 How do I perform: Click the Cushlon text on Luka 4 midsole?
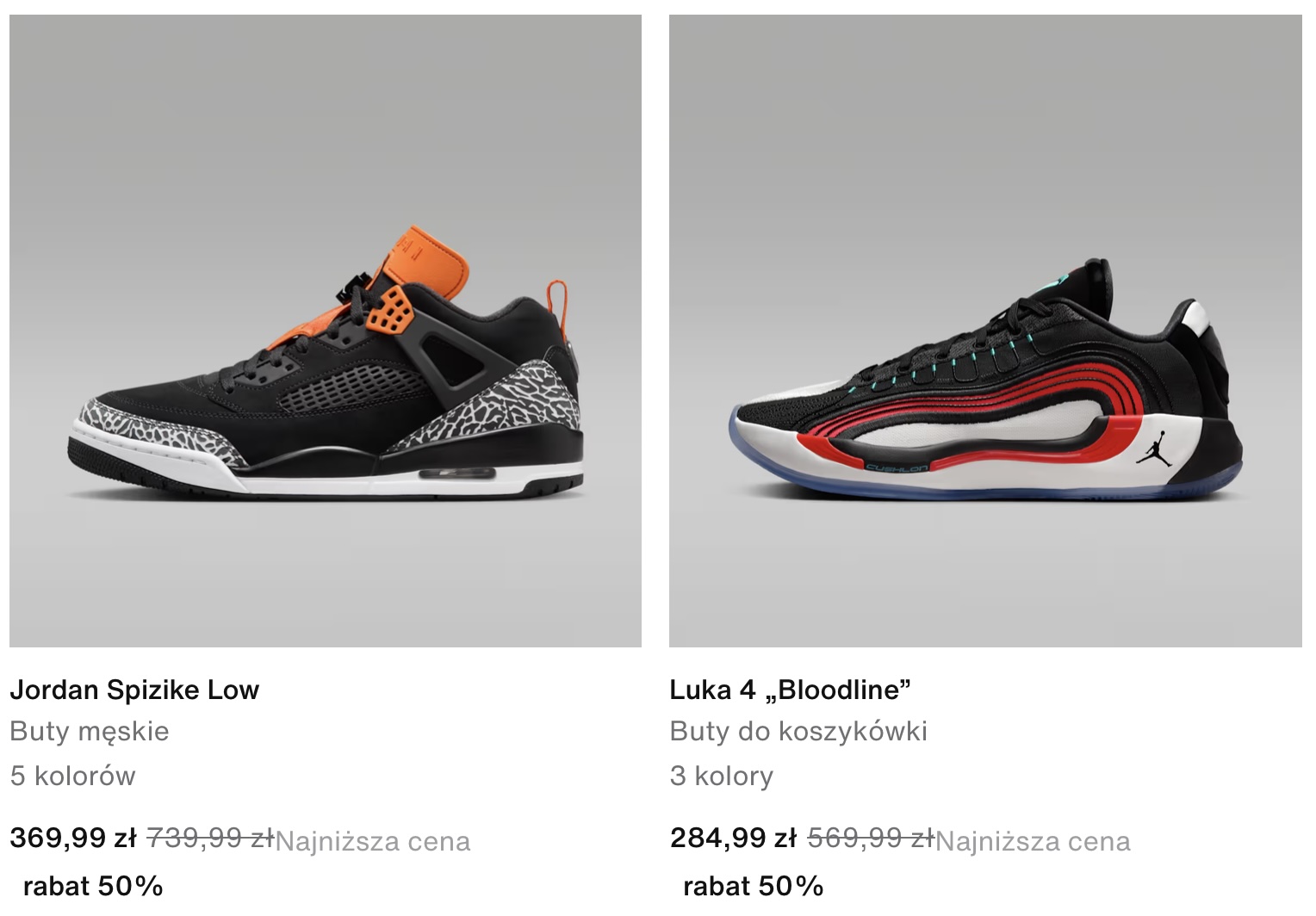[897, 467]
